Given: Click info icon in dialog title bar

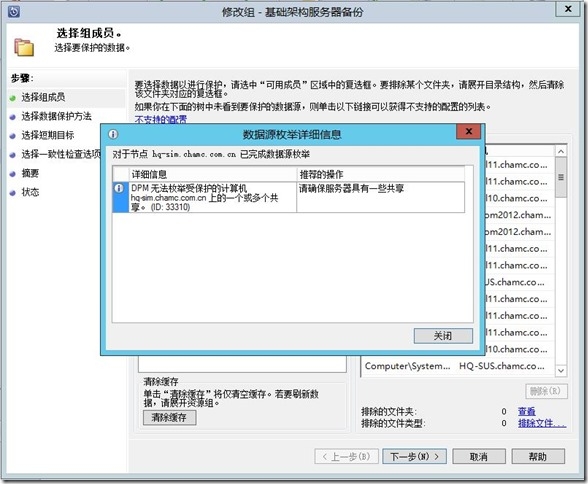Looking at the screenshot, I should [x=113, y=134].
